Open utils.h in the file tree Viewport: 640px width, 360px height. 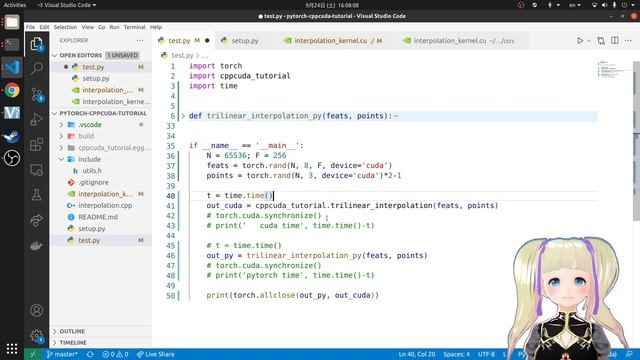(92, 171)
